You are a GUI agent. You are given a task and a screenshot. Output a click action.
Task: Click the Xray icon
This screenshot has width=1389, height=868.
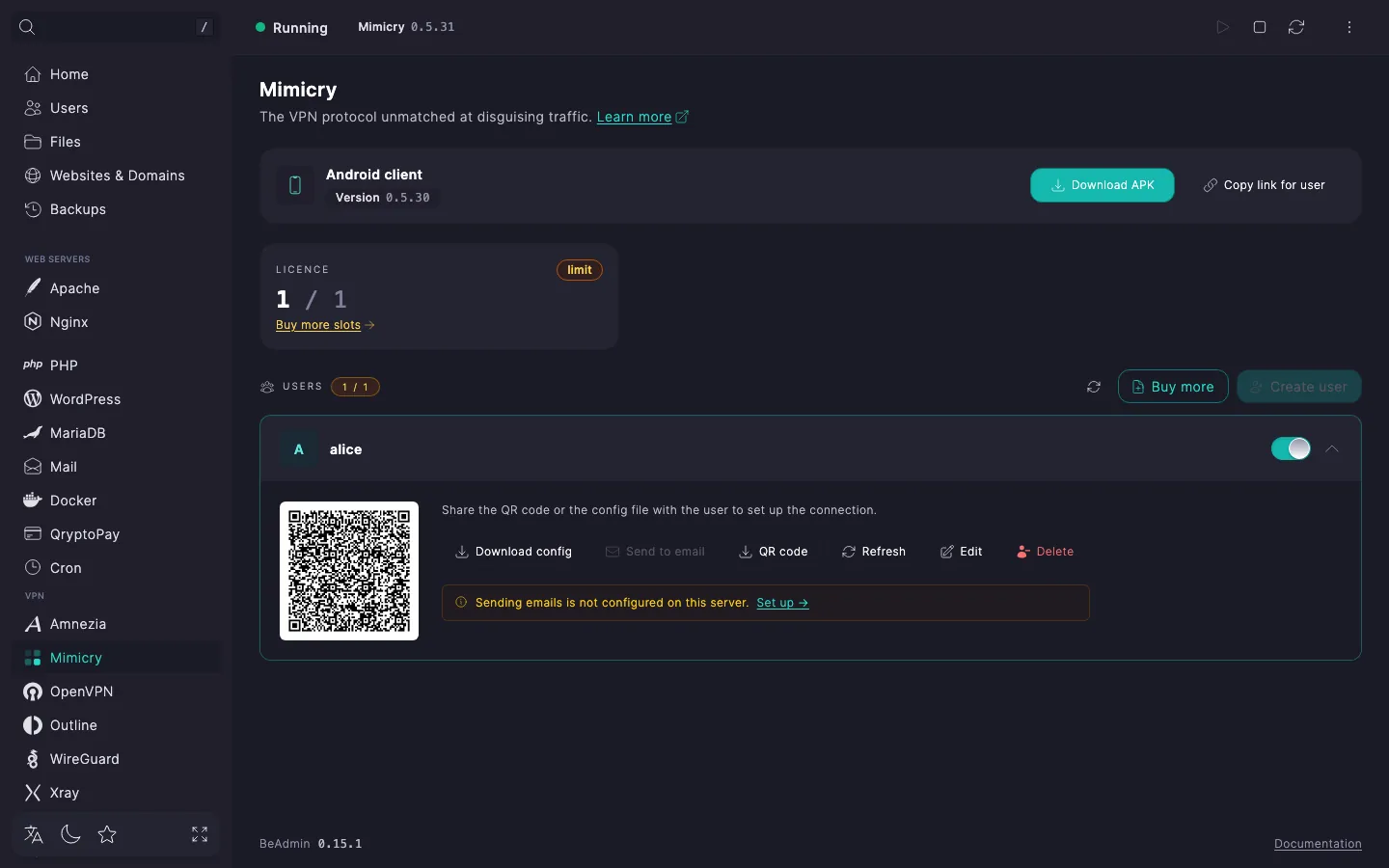(33, 793)
